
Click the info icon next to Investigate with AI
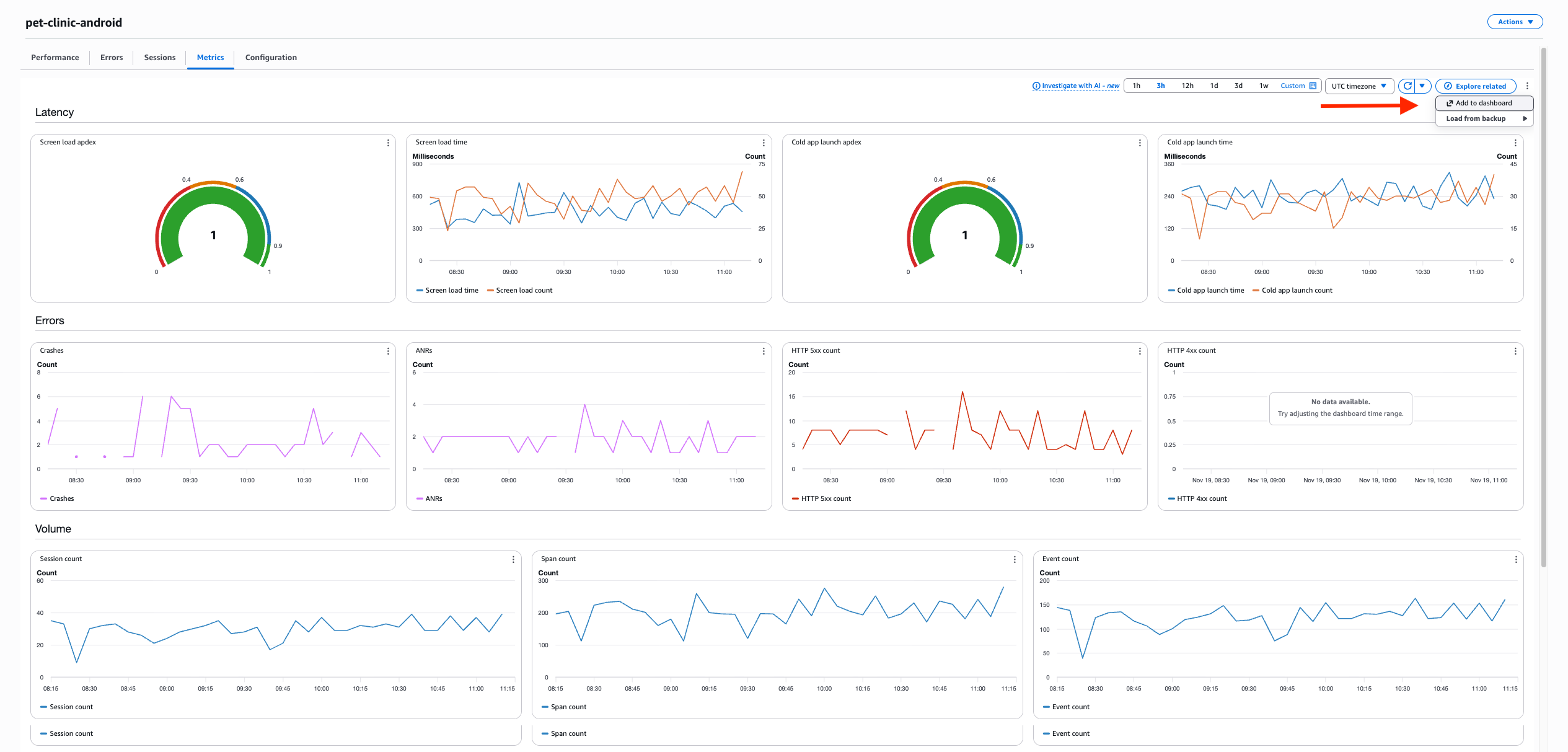1036,86
